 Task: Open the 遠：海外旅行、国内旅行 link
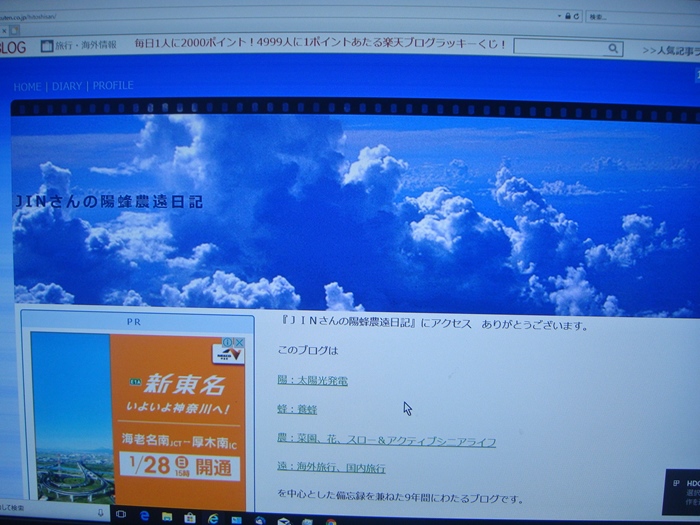point(331,467)
